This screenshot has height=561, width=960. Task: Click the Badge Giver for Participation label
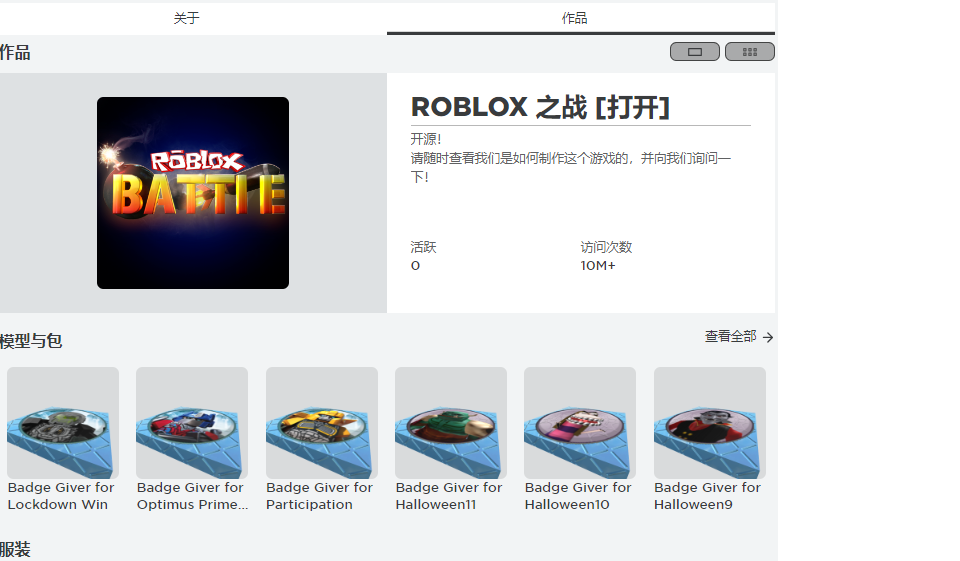319,496
